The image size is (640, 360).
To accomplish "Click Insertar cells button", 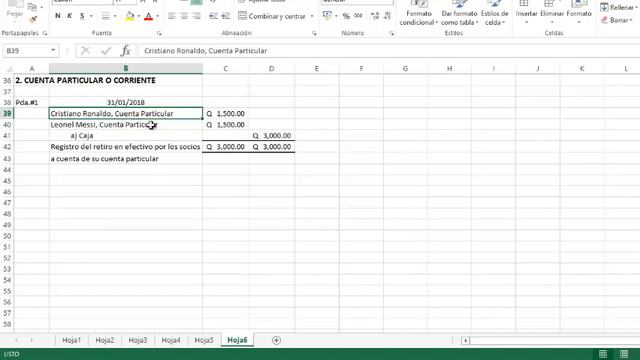I will click(x=526, y=13).
